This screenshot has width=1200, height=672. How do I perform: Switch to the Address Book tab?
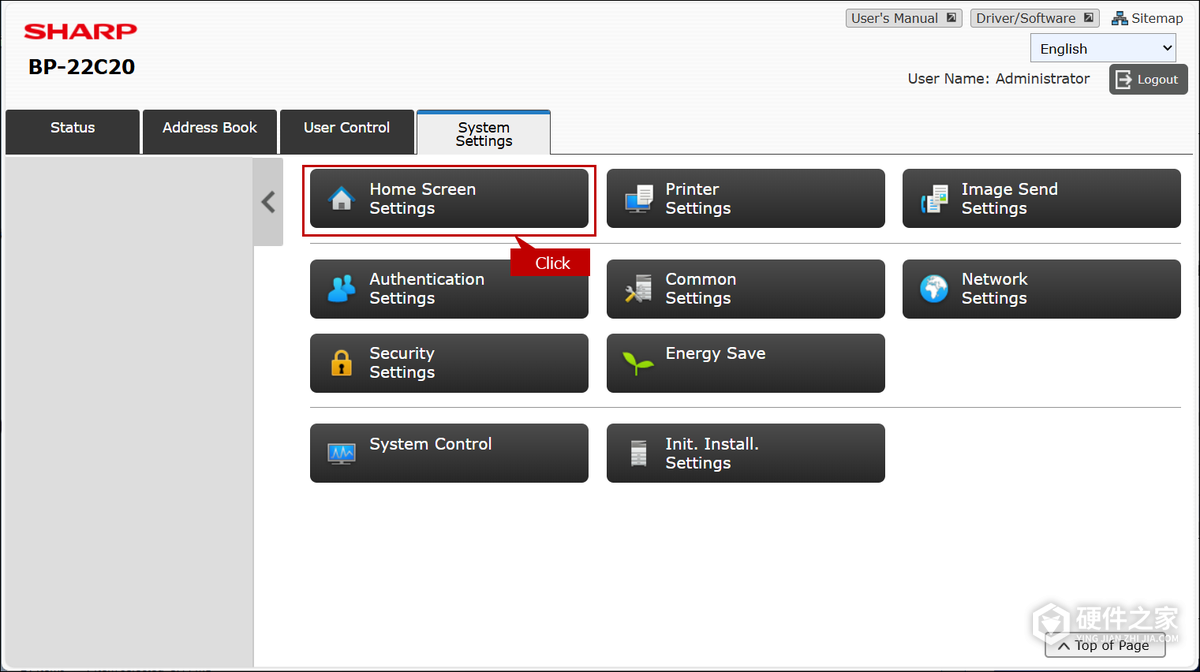point(210,131)
